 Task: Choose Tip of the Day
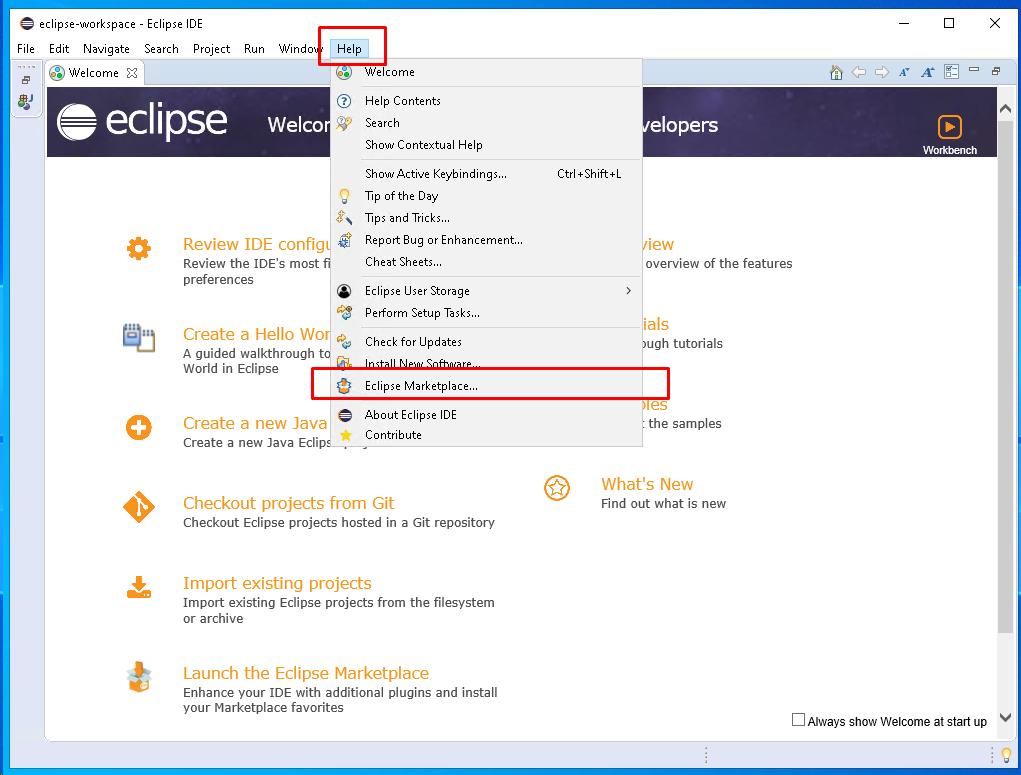tap(486, 196)
